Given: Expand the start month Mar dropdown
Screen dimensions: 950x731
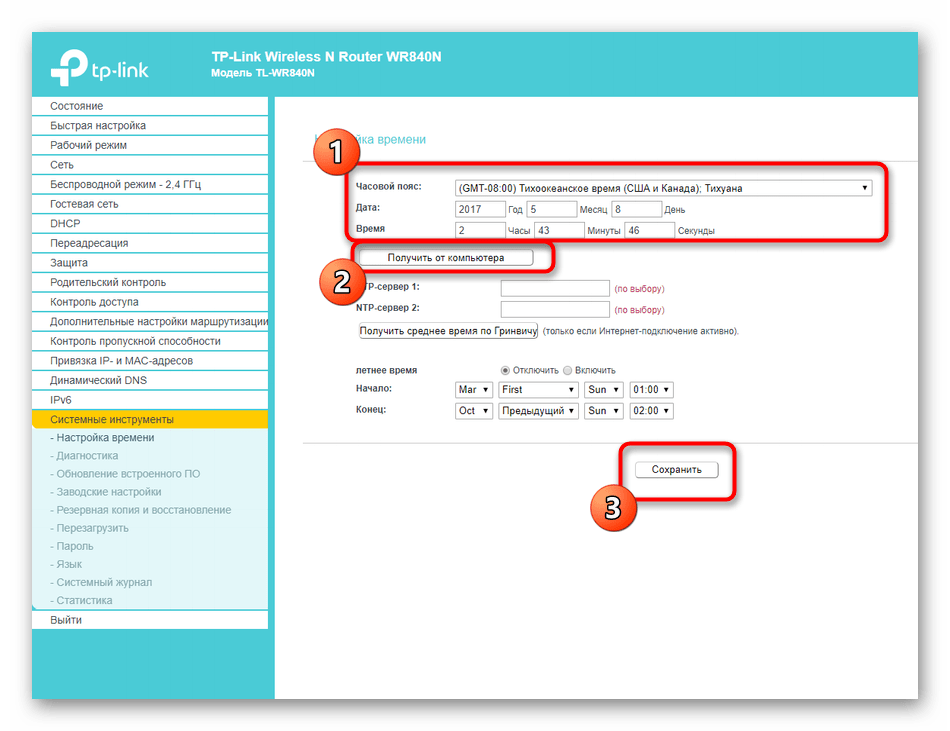Looking at the screenshot, I should (x=473, y=390).
